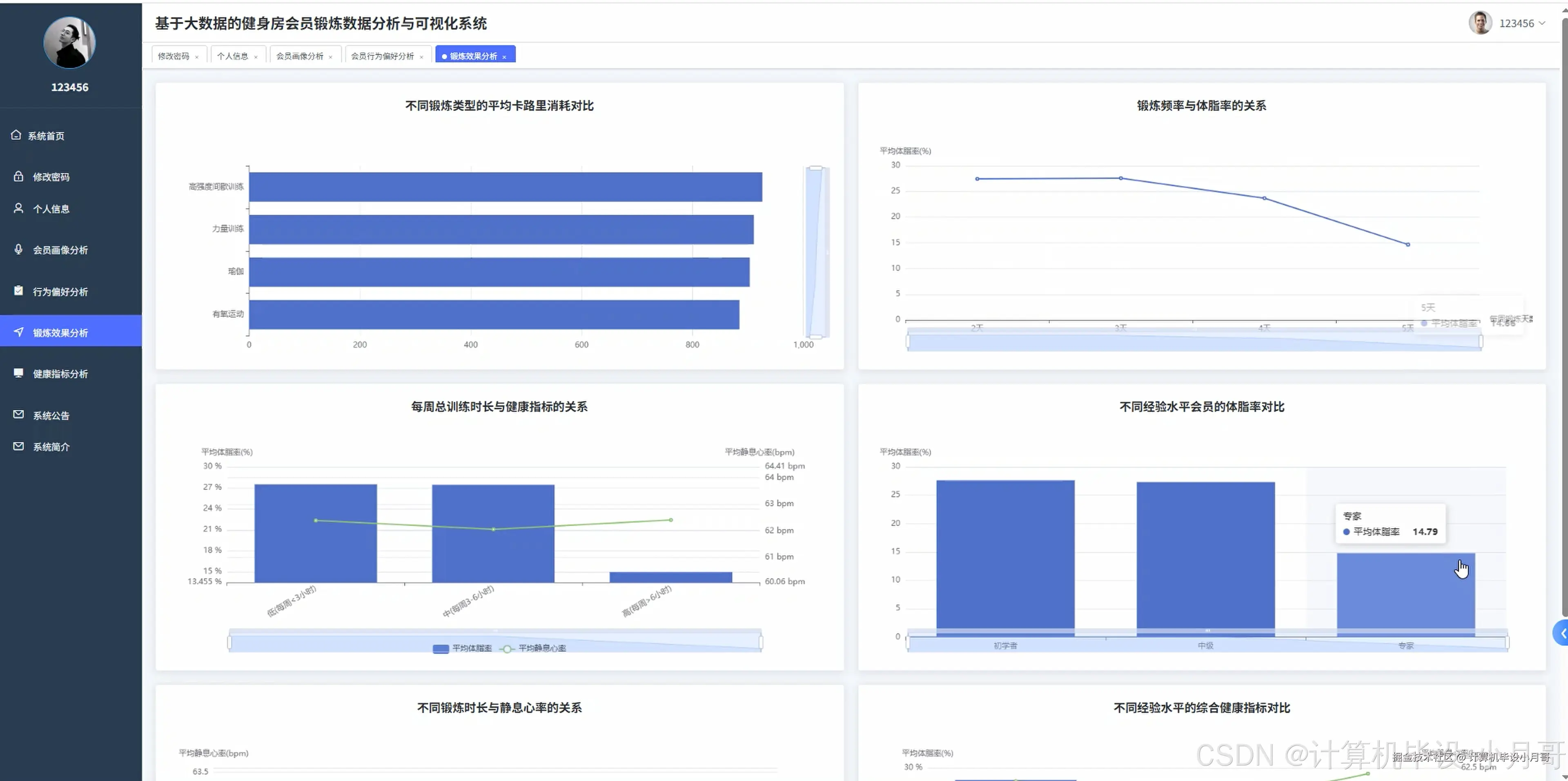Click the 瑜伽 bar
Screen dimensions: 1568x781
click(499, 272)
